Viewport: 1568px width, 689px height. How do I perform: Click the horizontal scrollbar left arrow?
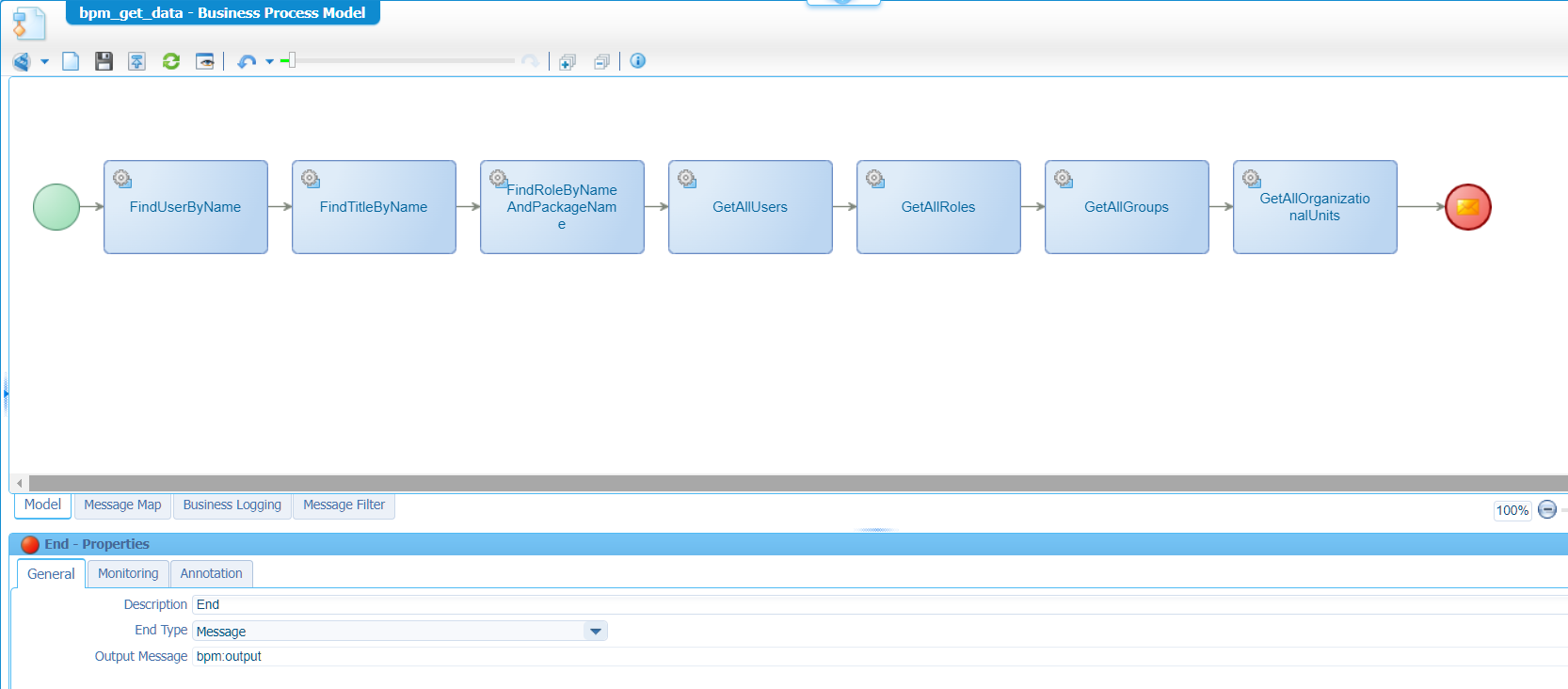20,483
